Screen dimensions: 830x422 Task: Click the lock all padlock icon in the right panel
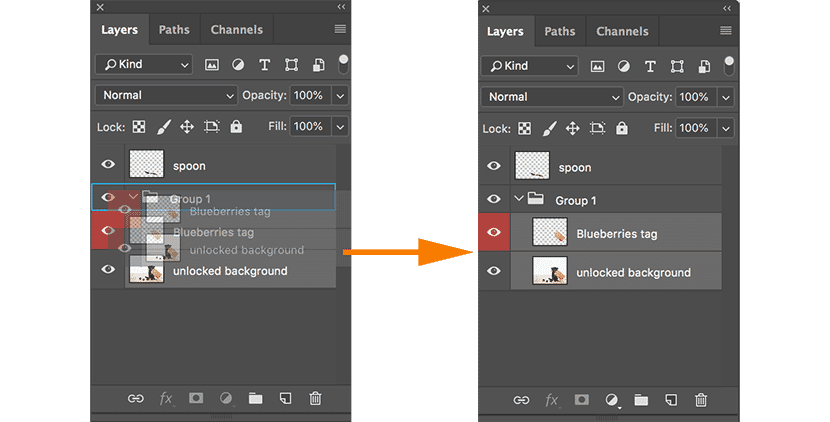pyautogui.click(x=622, y=129)
